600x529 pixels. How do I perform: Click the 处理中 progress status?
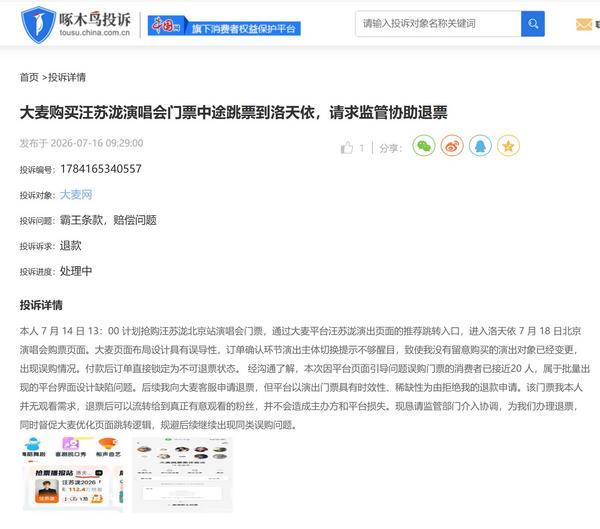click(x=76, y=271)
